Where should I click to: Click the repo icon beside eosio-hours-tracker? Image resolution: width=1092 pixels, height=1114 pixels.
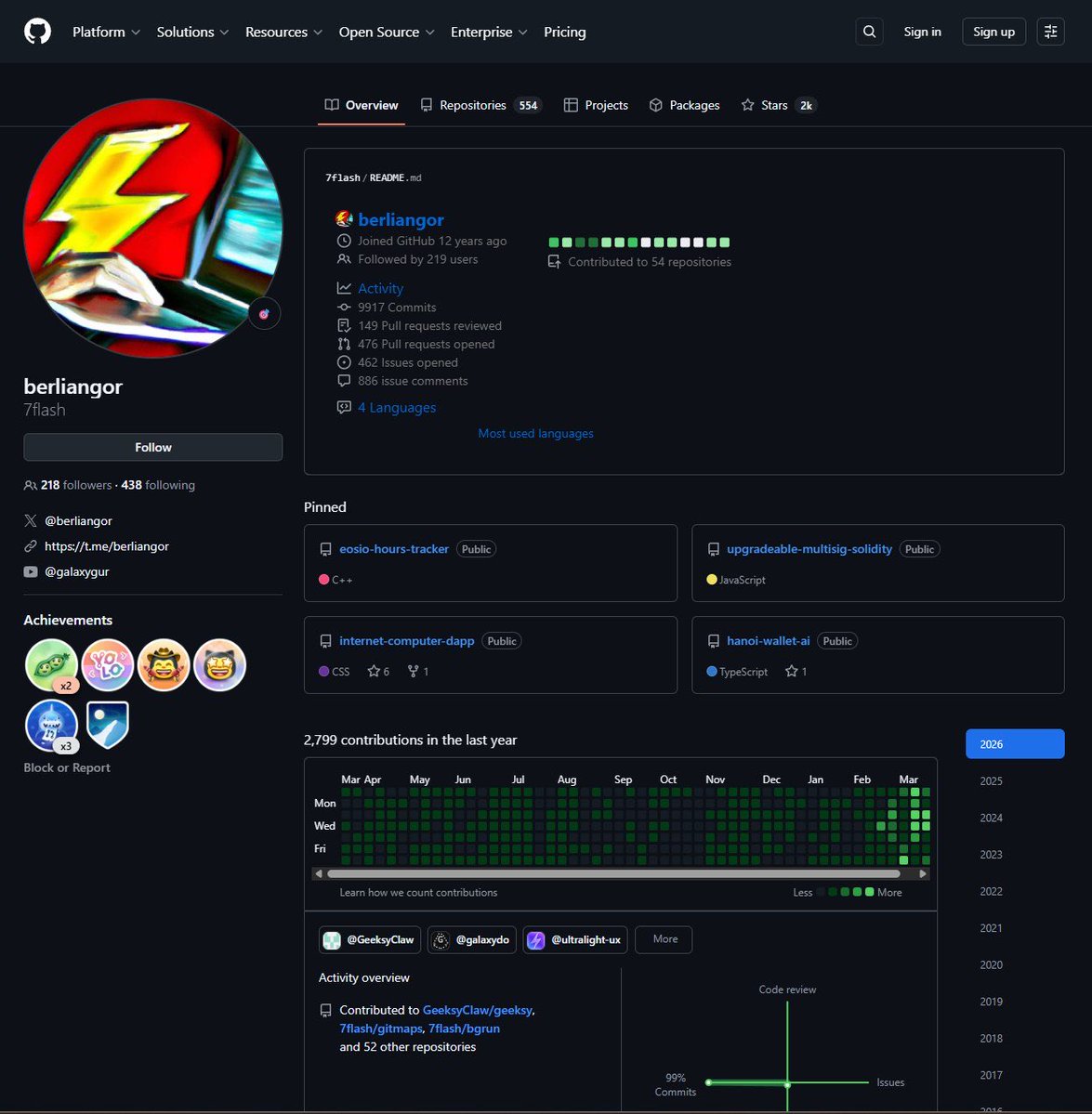coord(326,549)
